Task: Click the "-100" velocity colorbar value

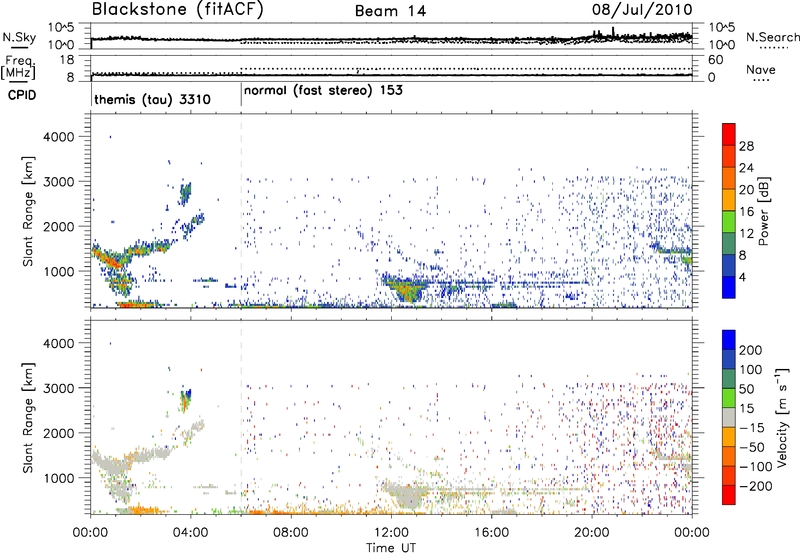Action: tap(756, 467)
